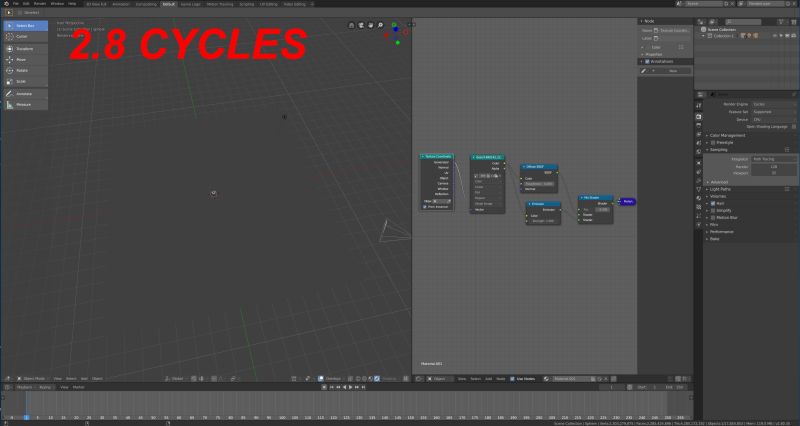Click the Render samples field showing 128
The width and height of the screenshot is (800, 426).
[x=774, y=167]
